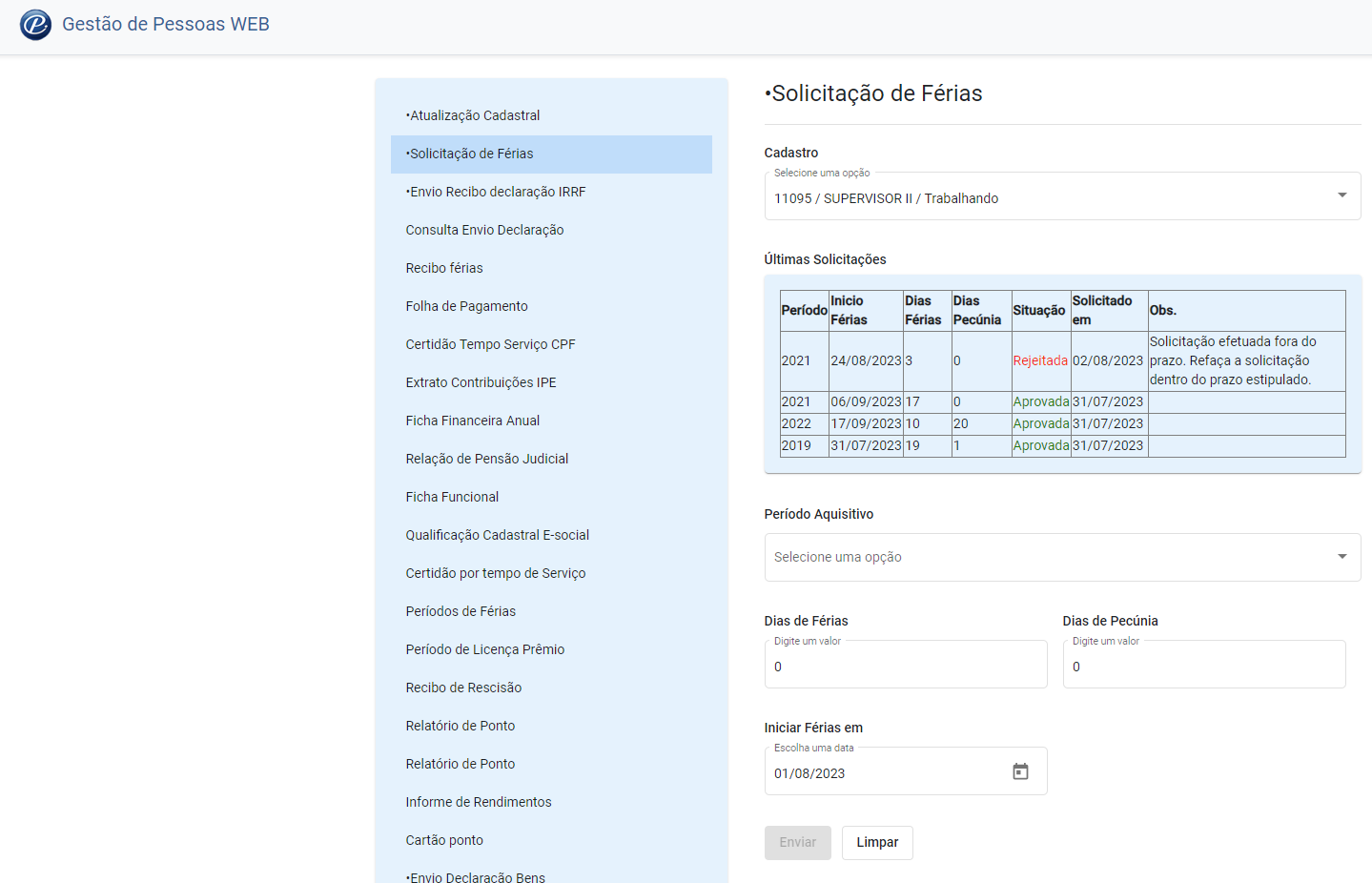
Task: Click the Rejeitada status cell
Action: coord(1040,360)
